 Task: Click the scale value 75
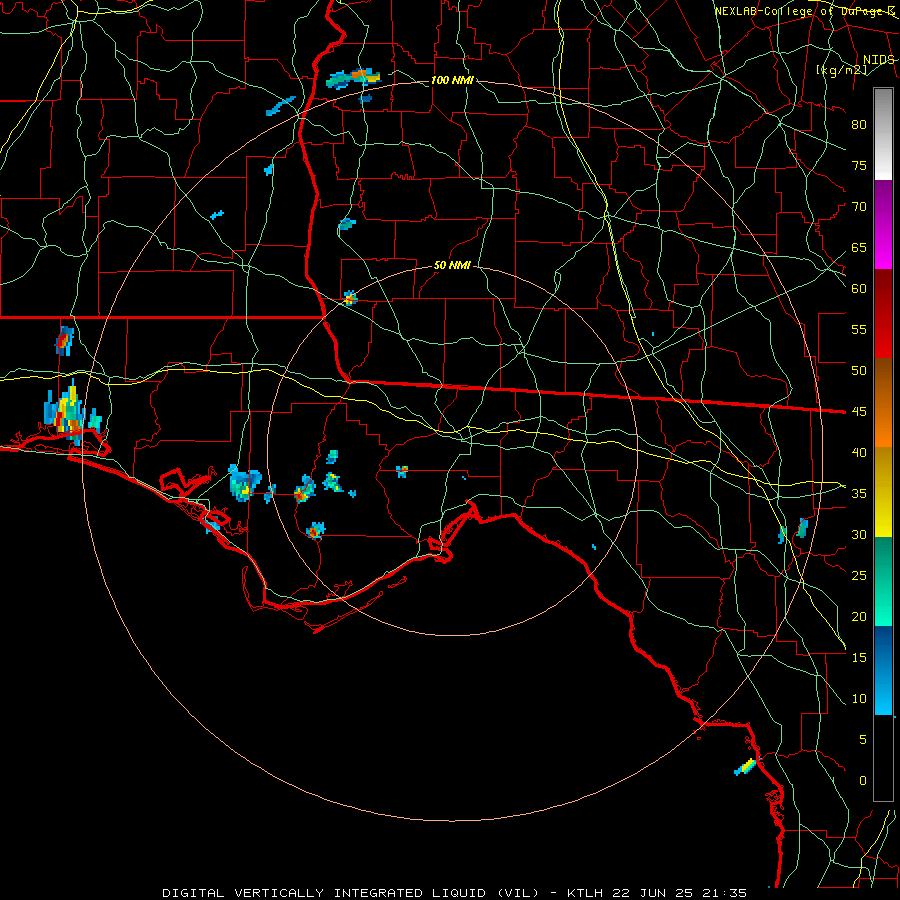point(859,166)
